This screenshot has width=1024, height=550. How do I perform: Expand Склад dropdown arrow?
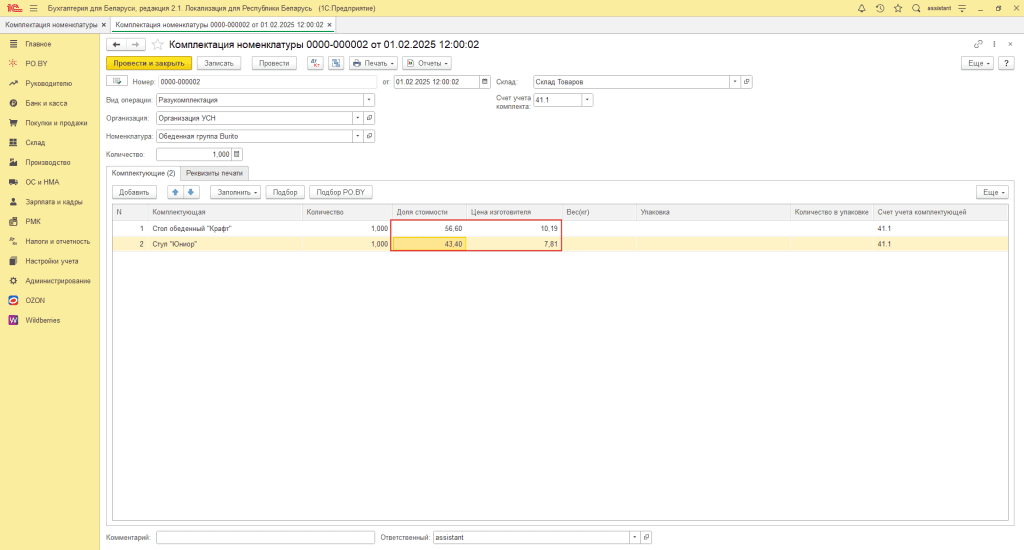[x=735, y=82]
